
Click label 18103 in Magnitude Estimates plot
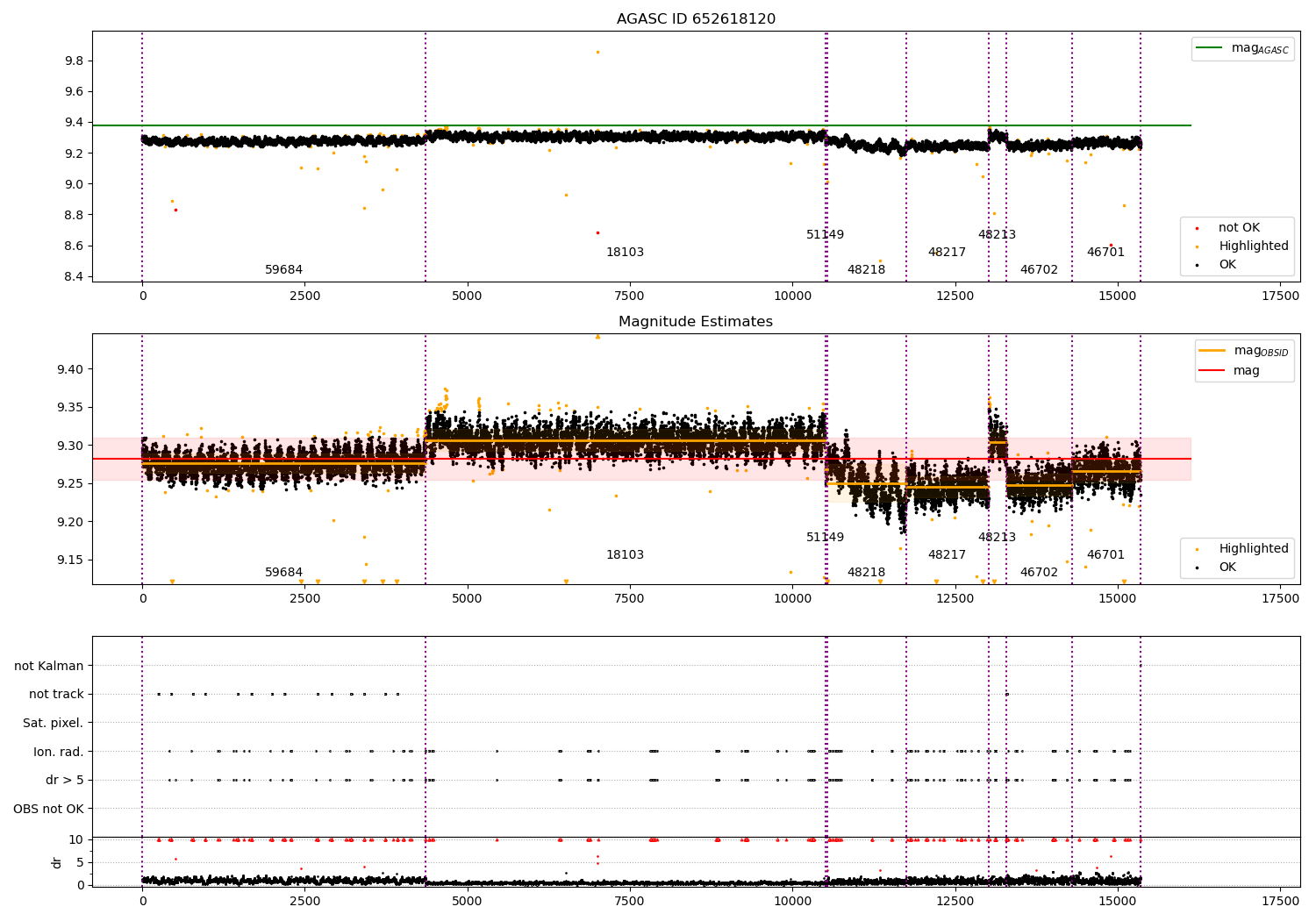[625, 555]
